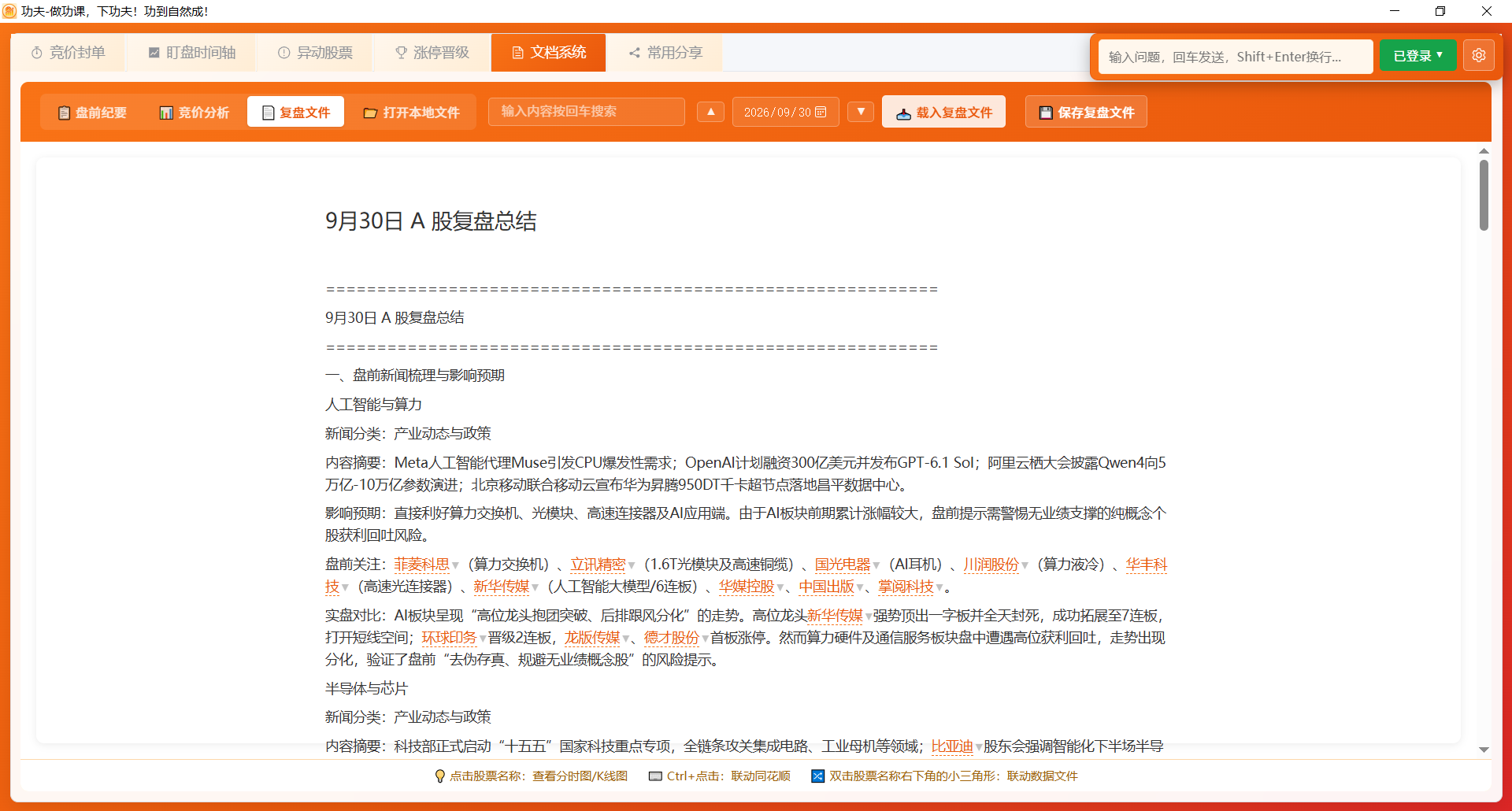
Task: Click triangle next to 环球印务
Action: [483, 639]
